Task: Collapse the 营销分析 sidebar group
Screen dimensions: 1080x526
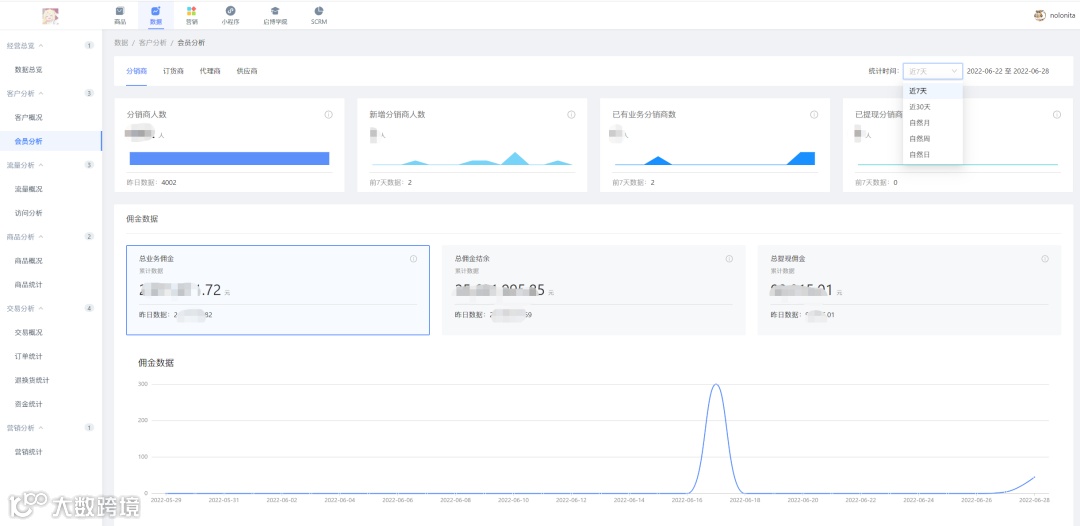Action: [x=41, y=428]
